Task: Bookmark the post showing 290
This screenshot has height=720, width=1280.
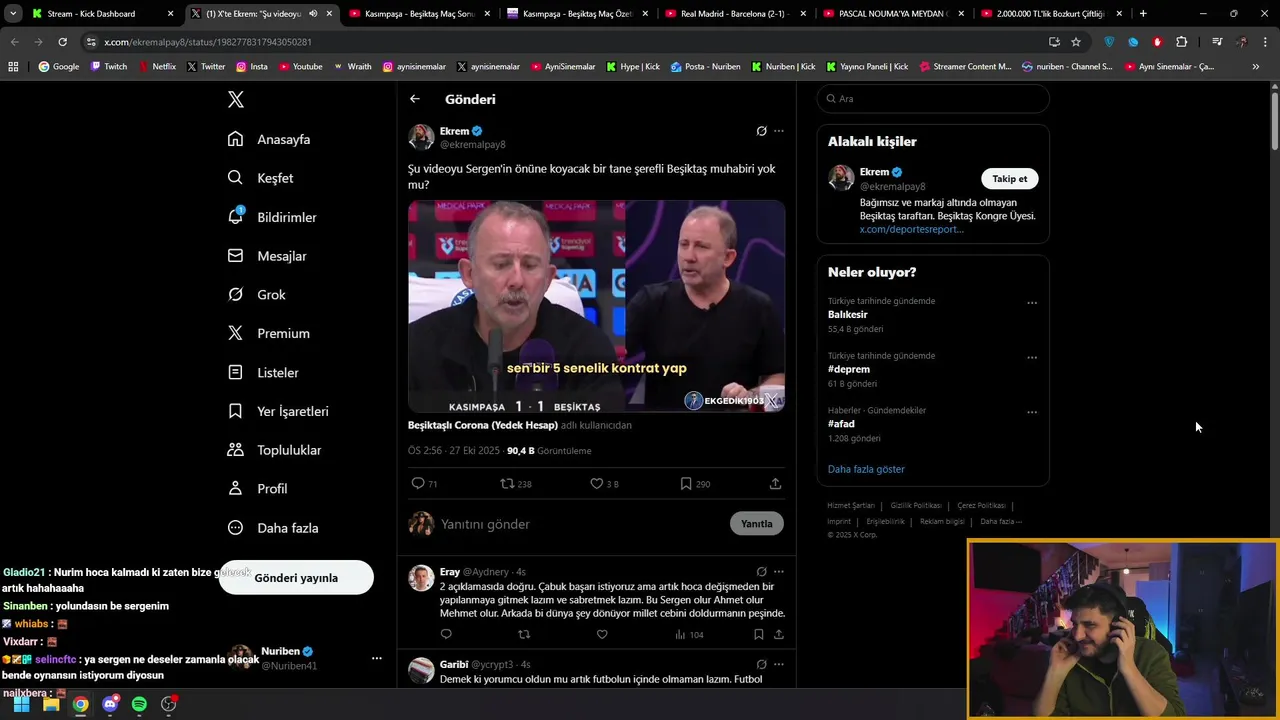Action: click(695, 483)
